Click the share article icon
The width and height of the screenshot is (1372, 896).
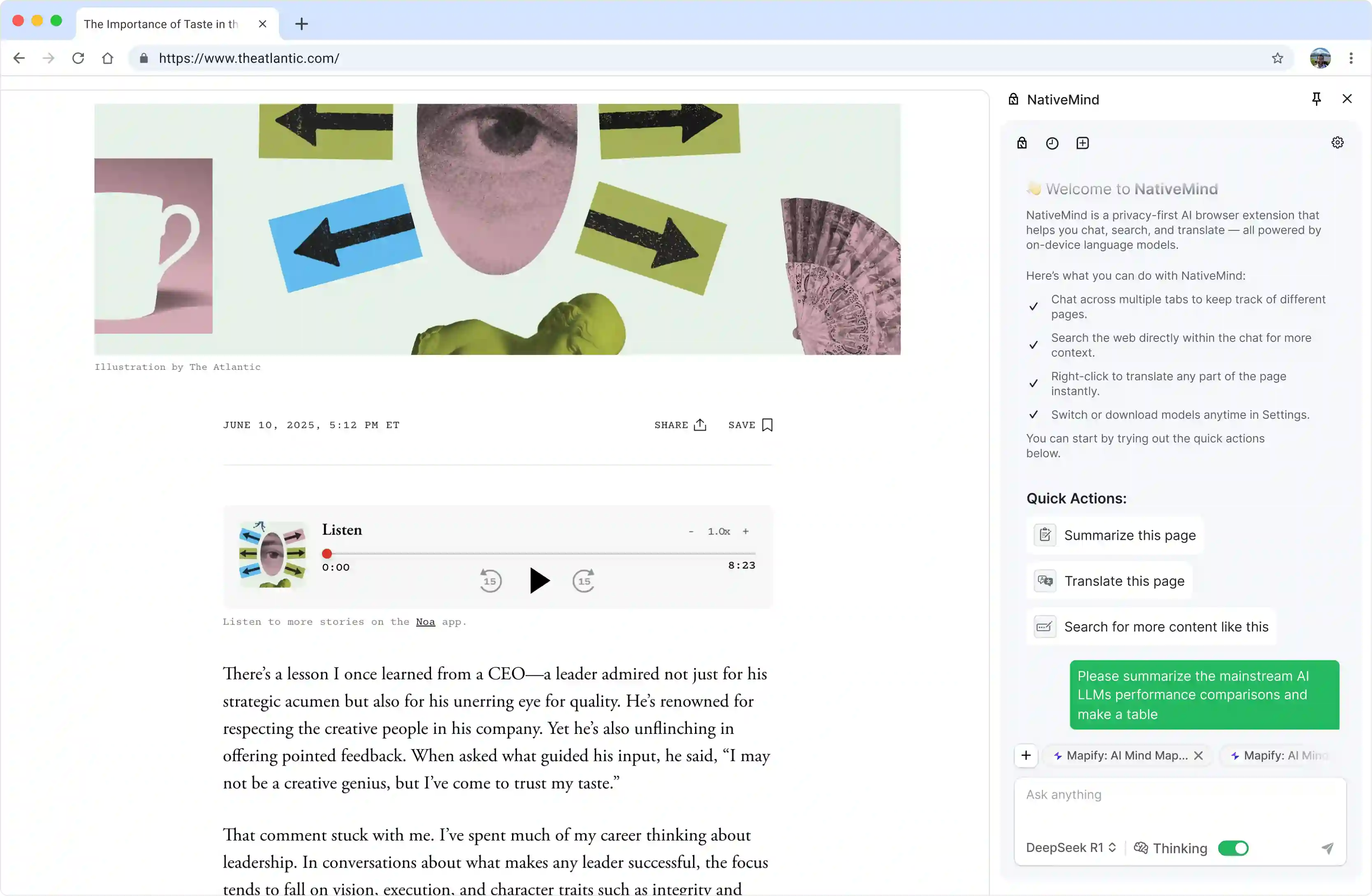[x=700, y=425]
